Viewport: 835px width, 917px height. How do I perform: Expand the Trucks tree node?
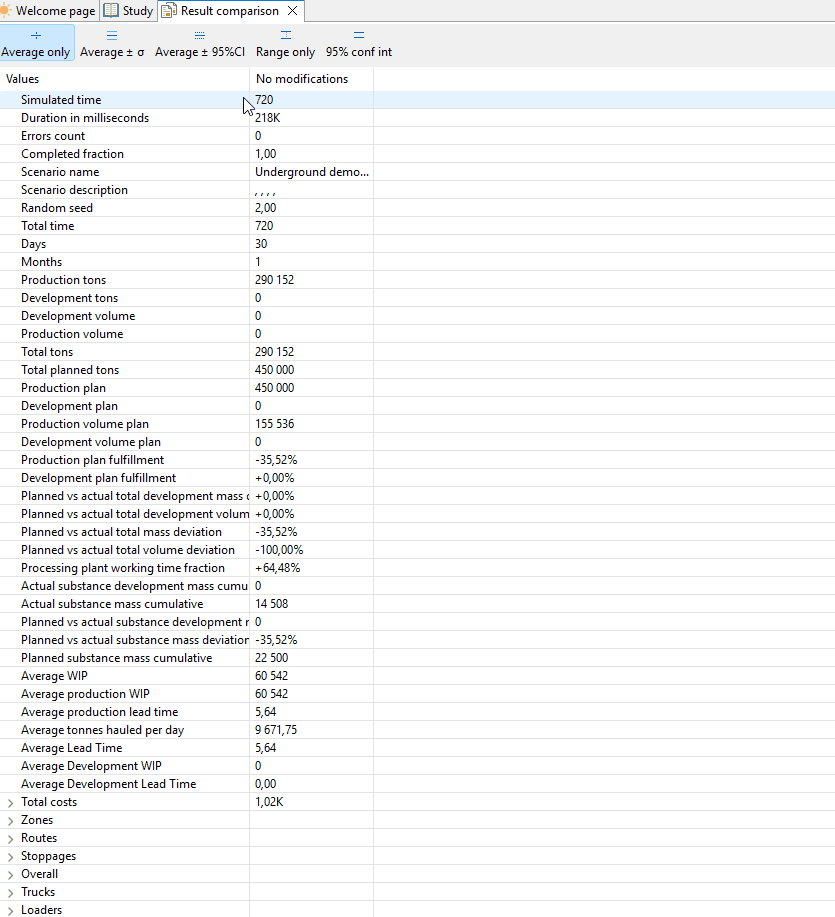pos(11,893)
